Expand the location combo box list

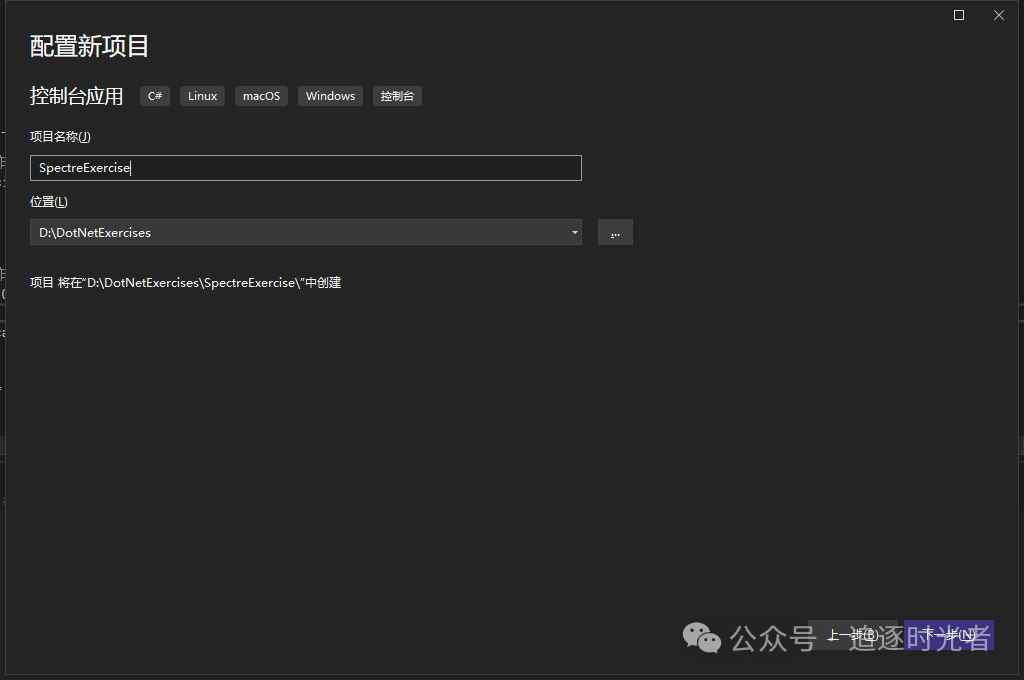click(x=575, y=232)
